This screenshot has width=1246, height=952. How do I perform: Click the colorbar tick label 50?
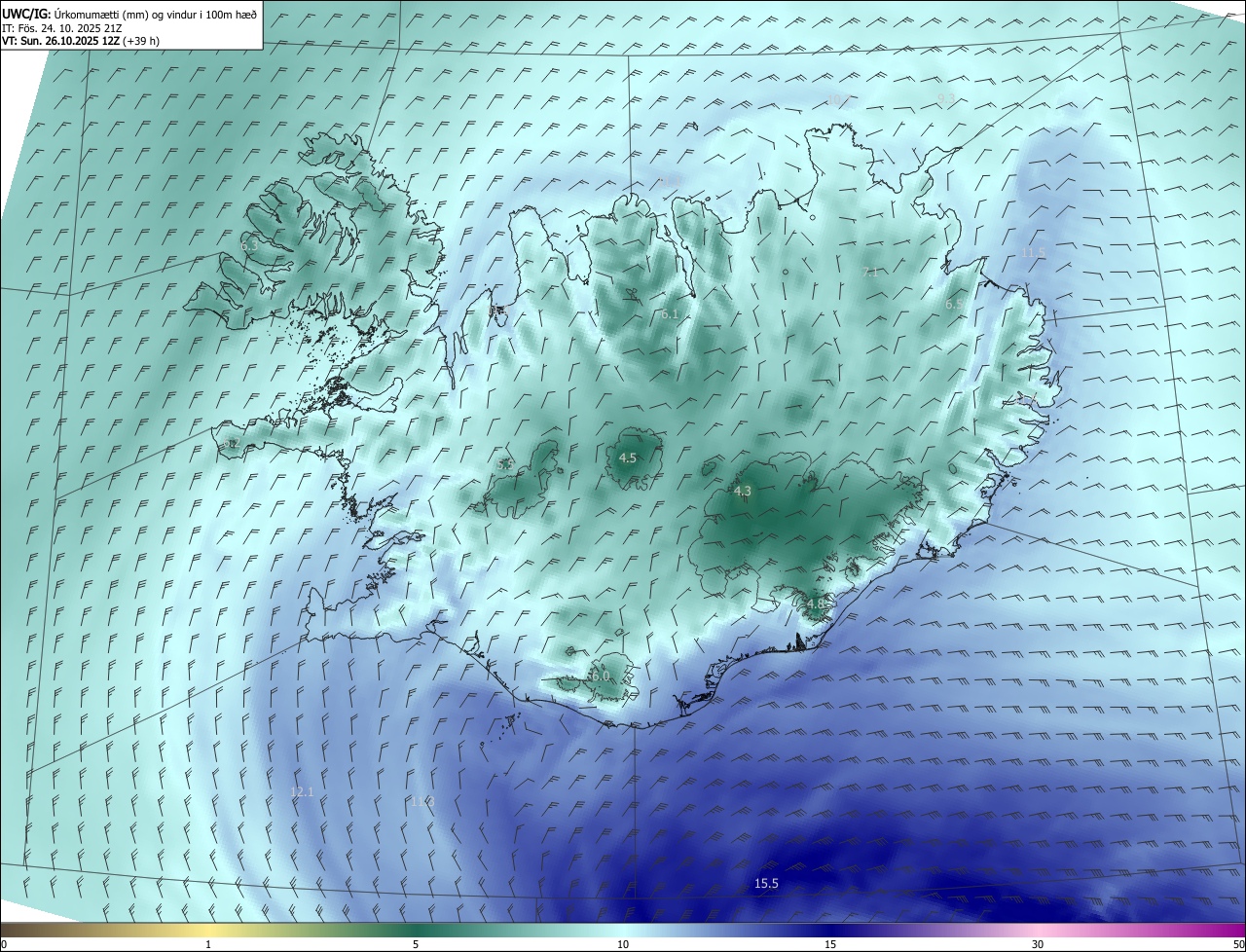click(x=1238, y=944)
